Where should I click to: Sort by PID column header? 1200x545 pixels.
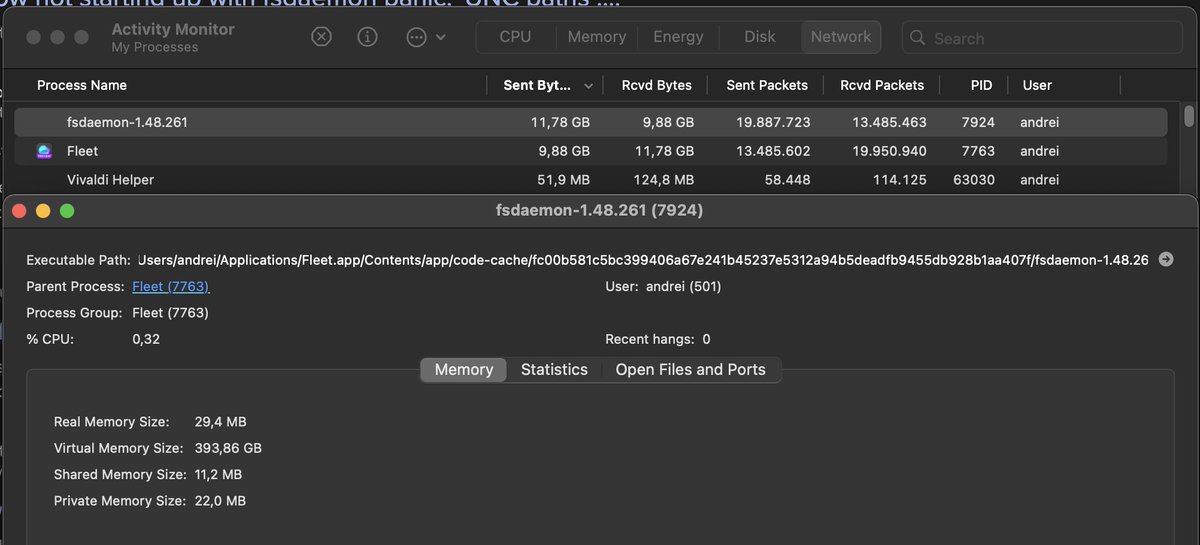[x=981, y=85]
